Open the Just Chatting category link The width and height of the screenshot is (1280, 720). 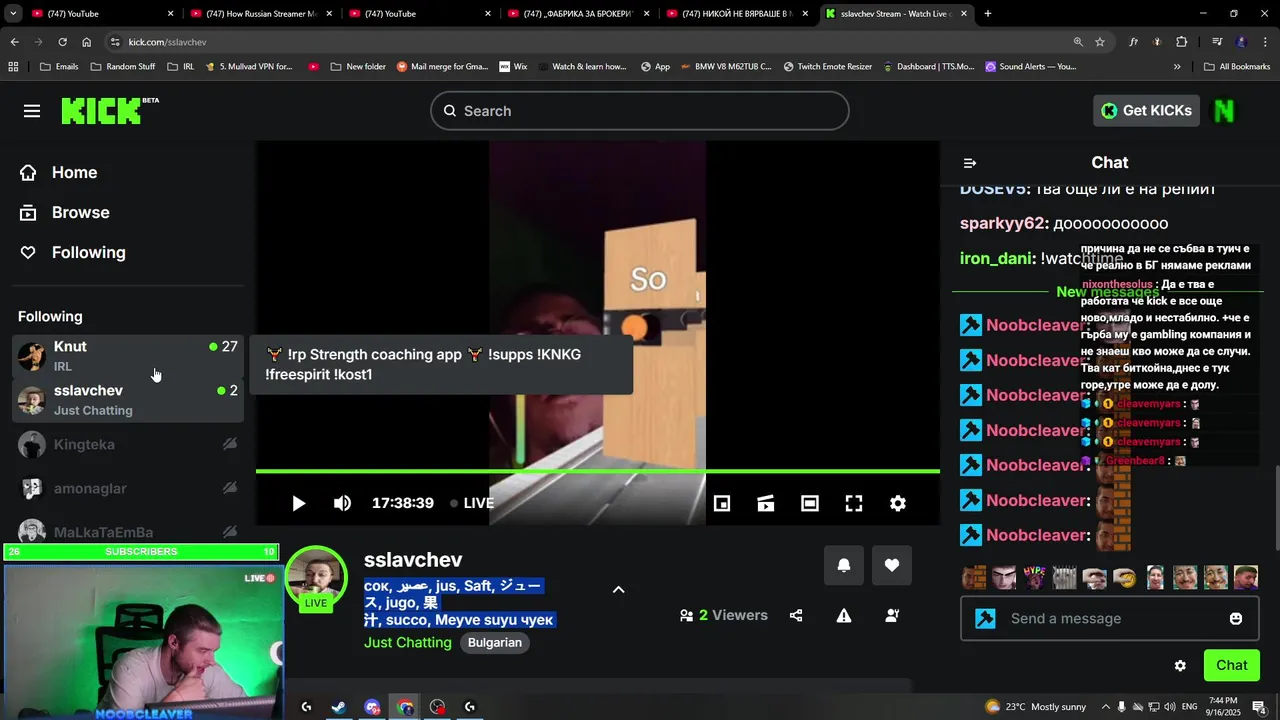(408, 642)
